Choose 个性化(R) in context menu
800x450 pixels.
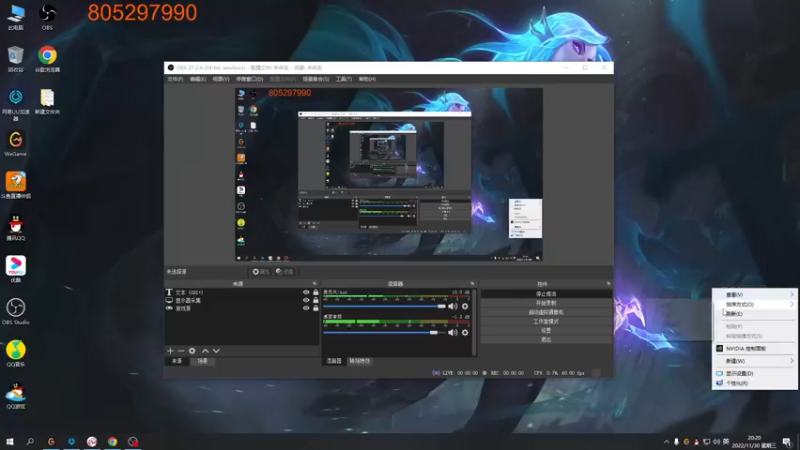pos(755,383)
